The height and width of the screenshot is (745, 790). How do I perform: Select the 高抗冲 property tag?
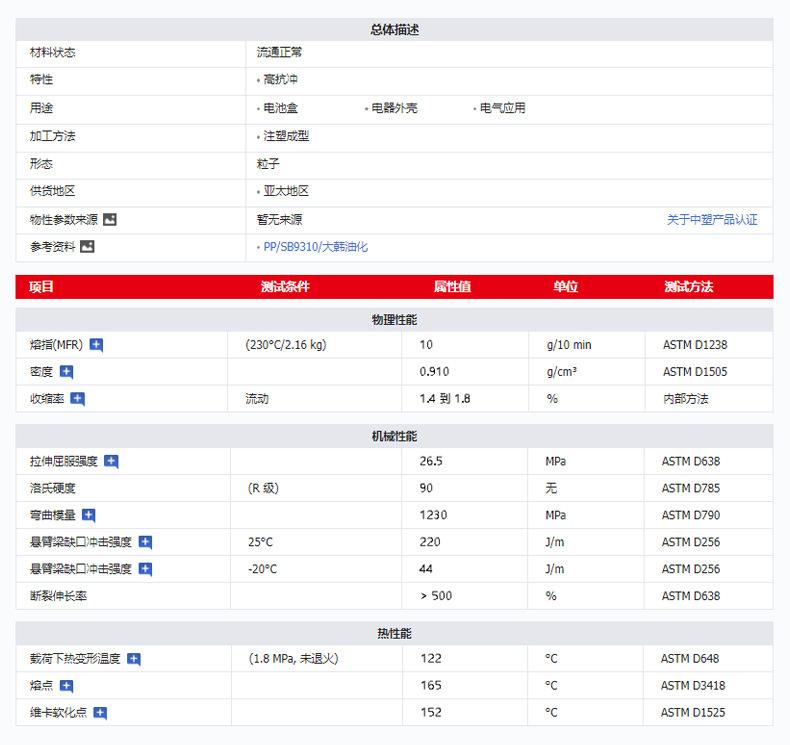280,80
